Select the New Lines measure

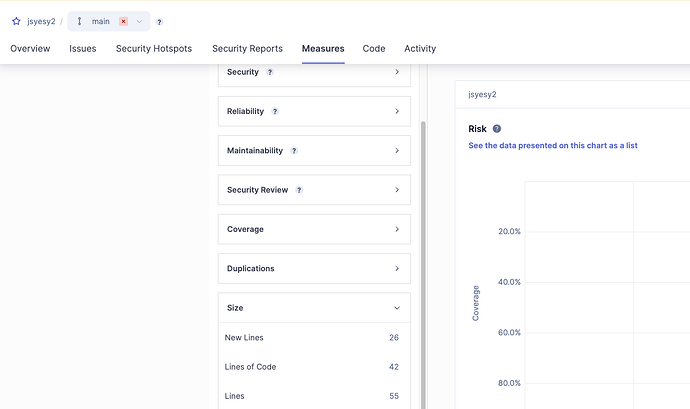(x=314, y=338)
